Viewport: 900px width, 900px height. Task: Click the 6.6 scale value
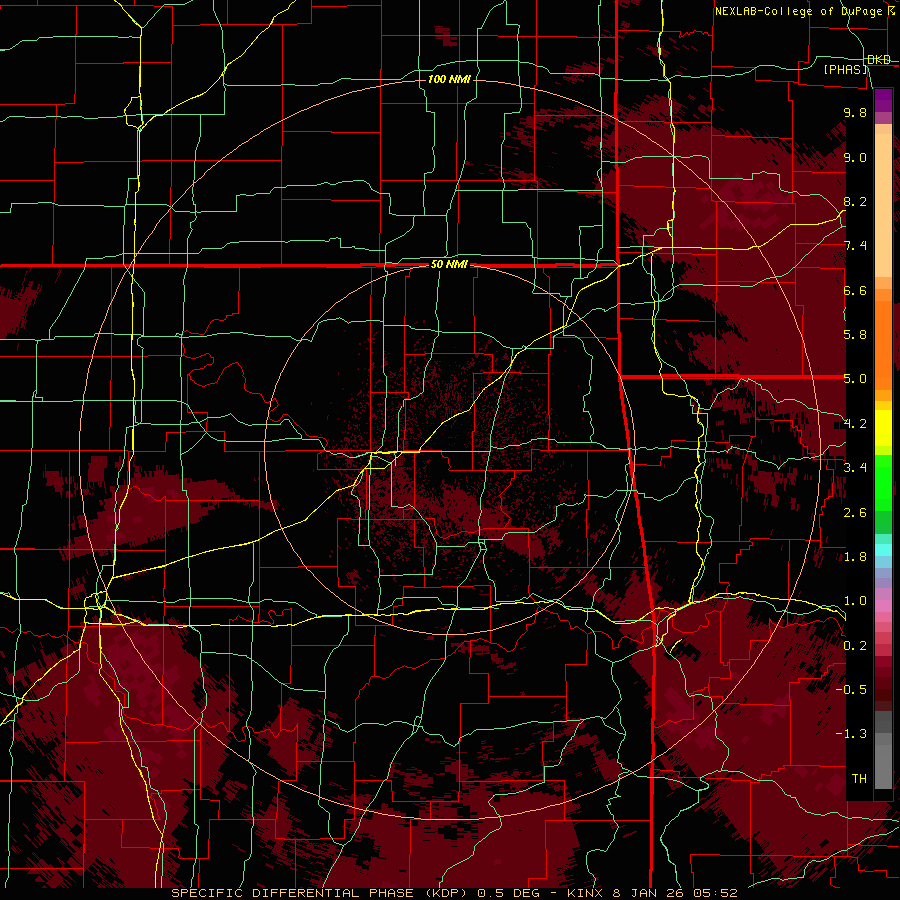click(x=855, y=290)
